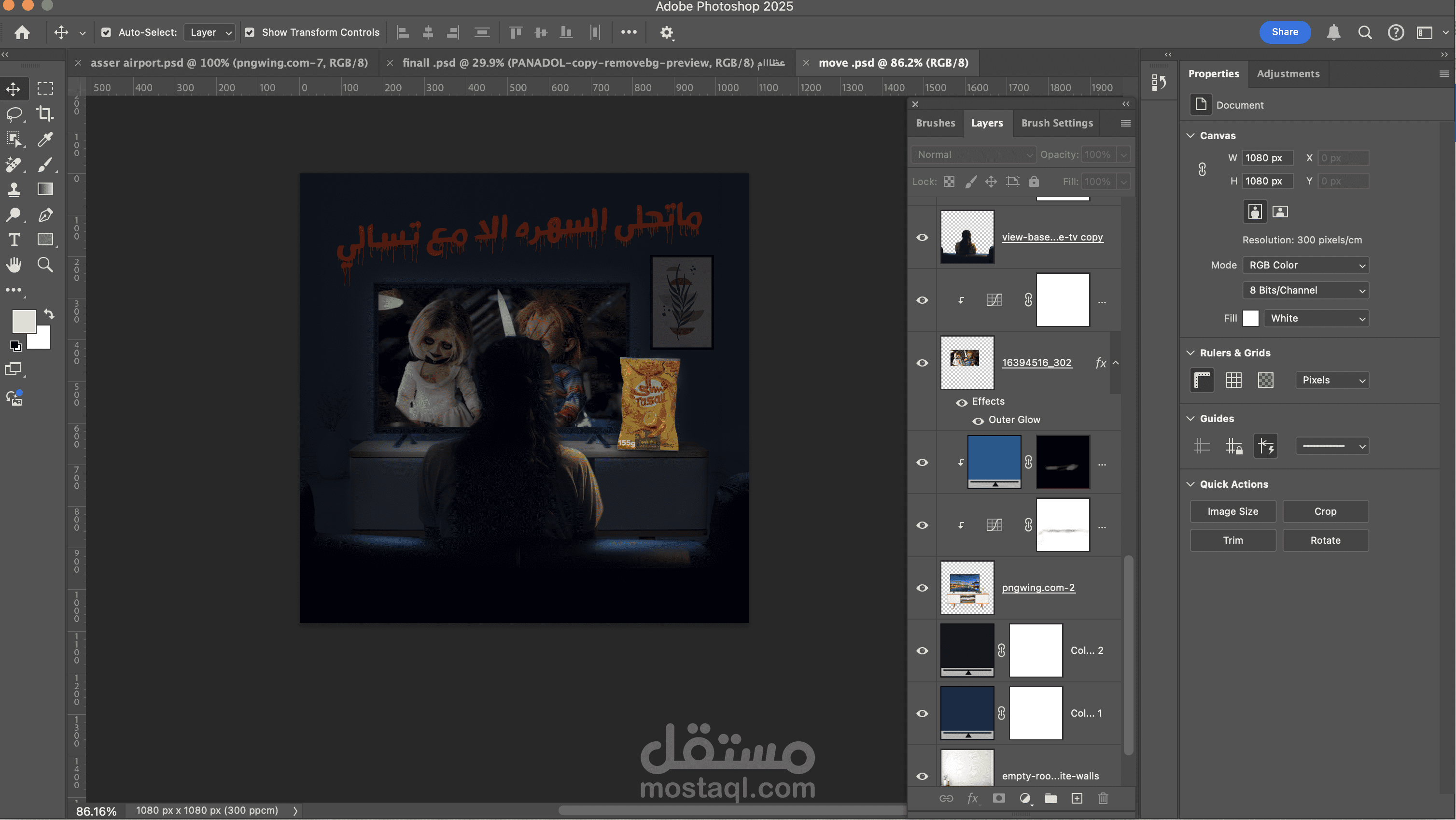Select the Gradient tool
The width and height of the screenshot is (1456, 820).
pos(45,189)
